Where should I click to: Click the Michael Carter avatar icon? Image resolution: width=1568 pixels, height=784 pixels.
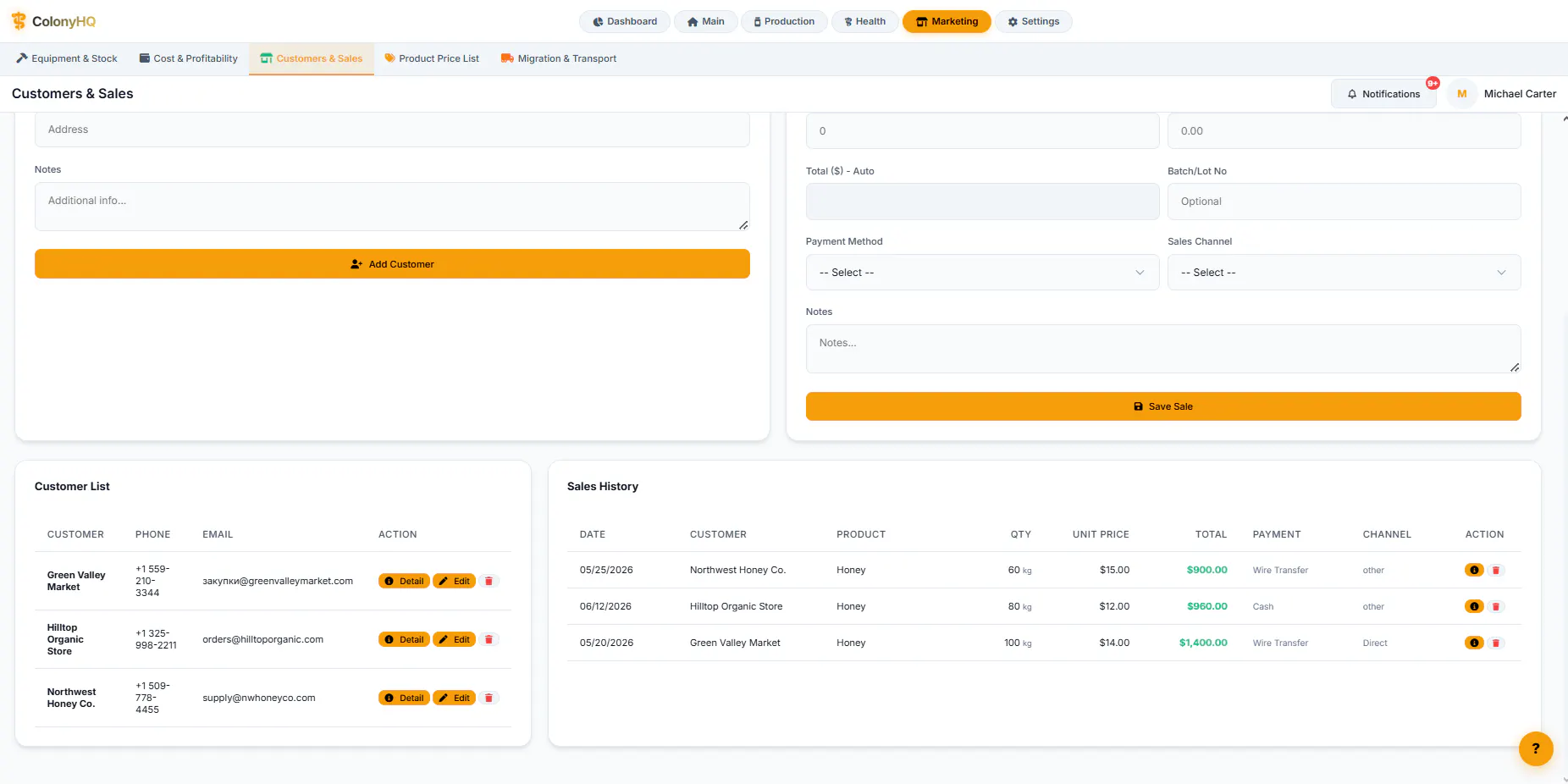(x=1461, y=94)
